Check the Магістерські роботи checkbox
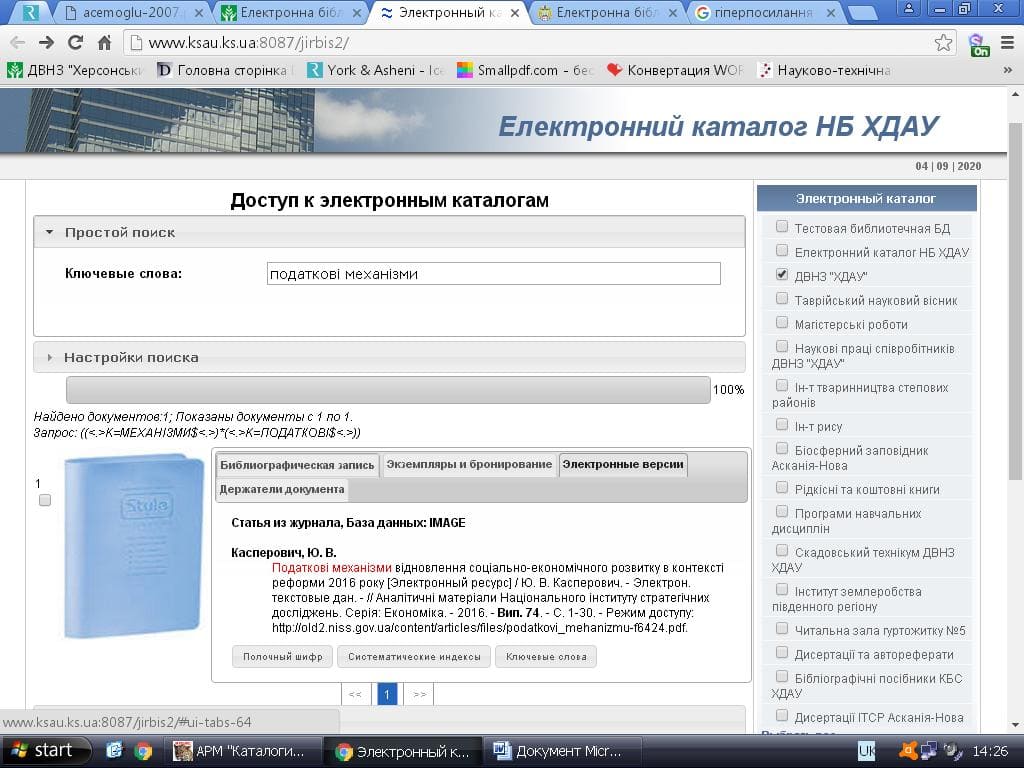The height and width of the screenshot is (768, 1024). coord(782,323)
